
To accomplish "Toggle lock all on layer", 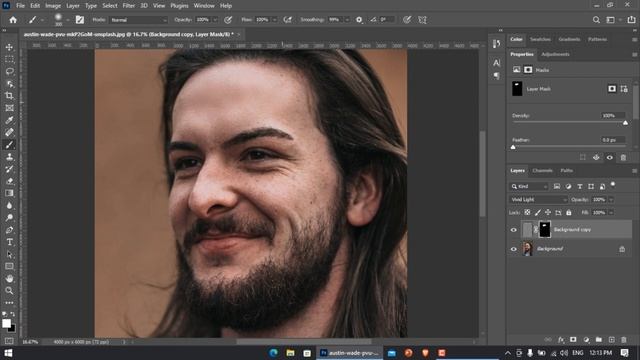I will pyautogui.click(x=569, y=212).
